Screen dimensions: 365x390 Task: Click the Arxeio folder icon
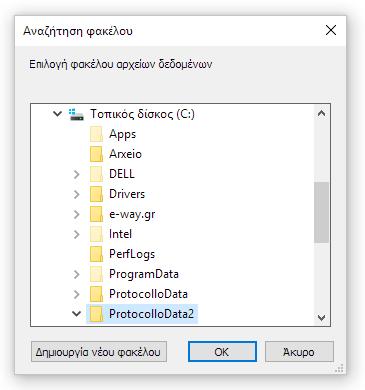point(96,154)
